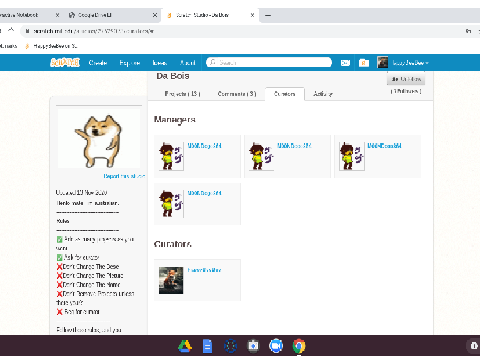Open Zoom from the shelf
This screenshot has height=360, width=480.
tap(276, 346)
